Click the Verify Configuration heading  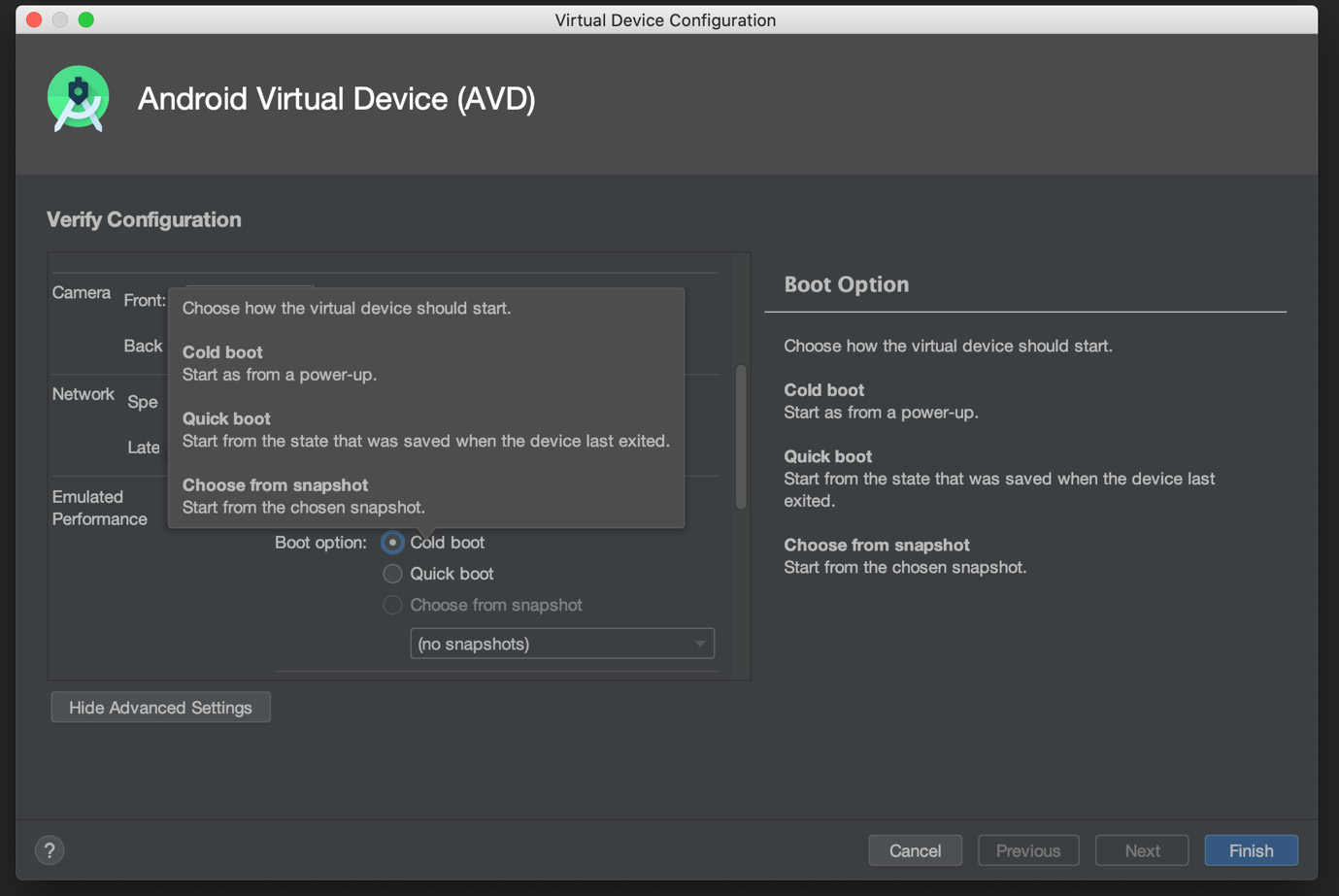click(144, 219)
